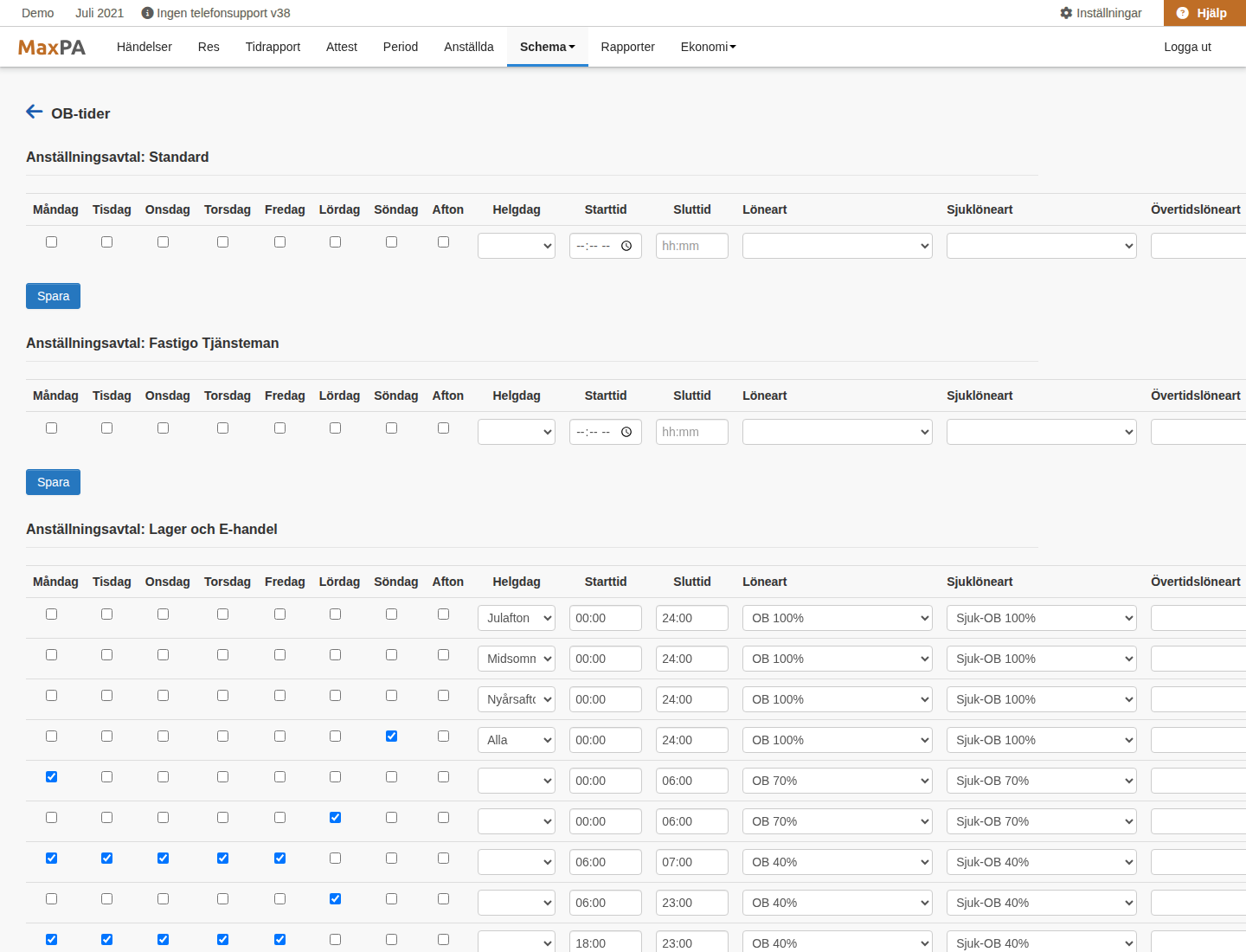
Task: Click the MaxPA logo
Action: [52, 48]
